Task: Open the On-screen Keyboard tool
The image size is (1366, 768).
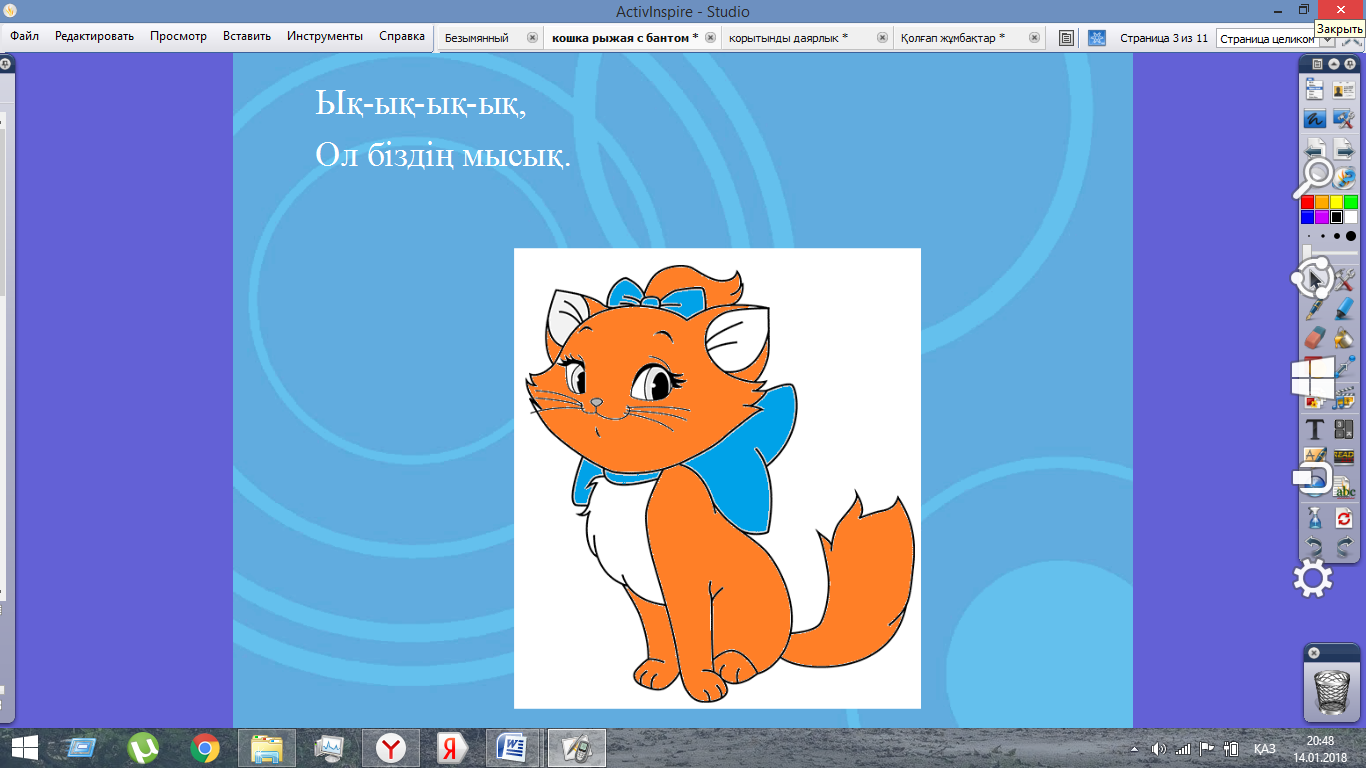Action: tap(1344, 430)
